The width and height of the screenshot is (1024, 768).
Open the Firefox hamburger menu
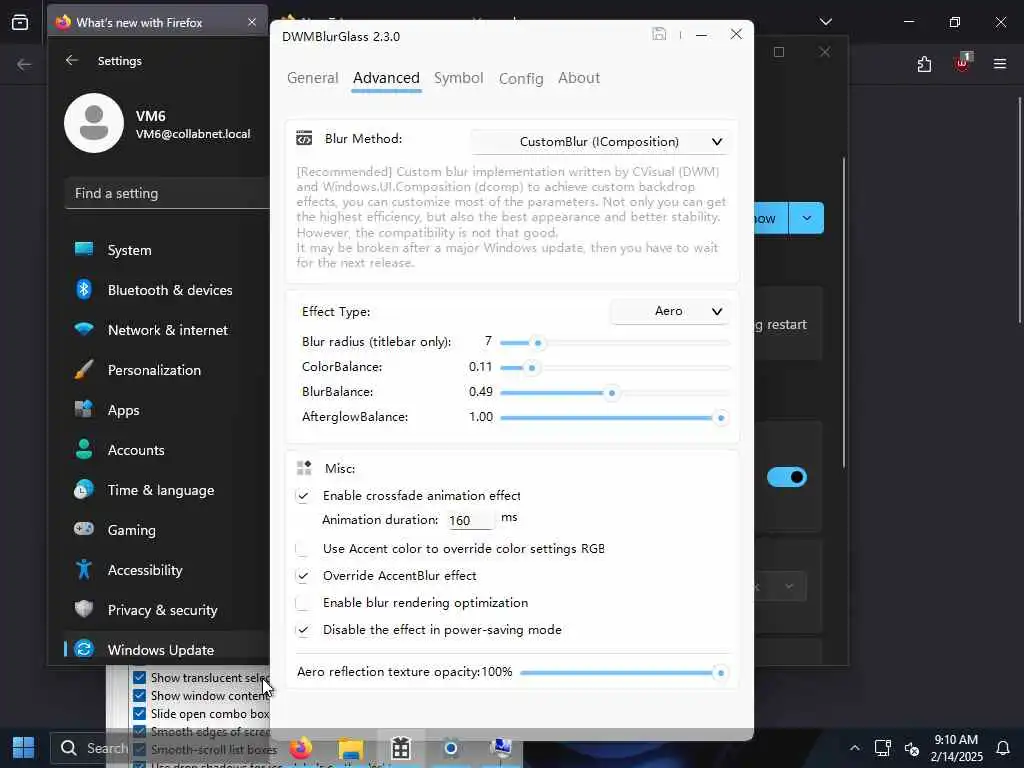(x=1000, y=64)
